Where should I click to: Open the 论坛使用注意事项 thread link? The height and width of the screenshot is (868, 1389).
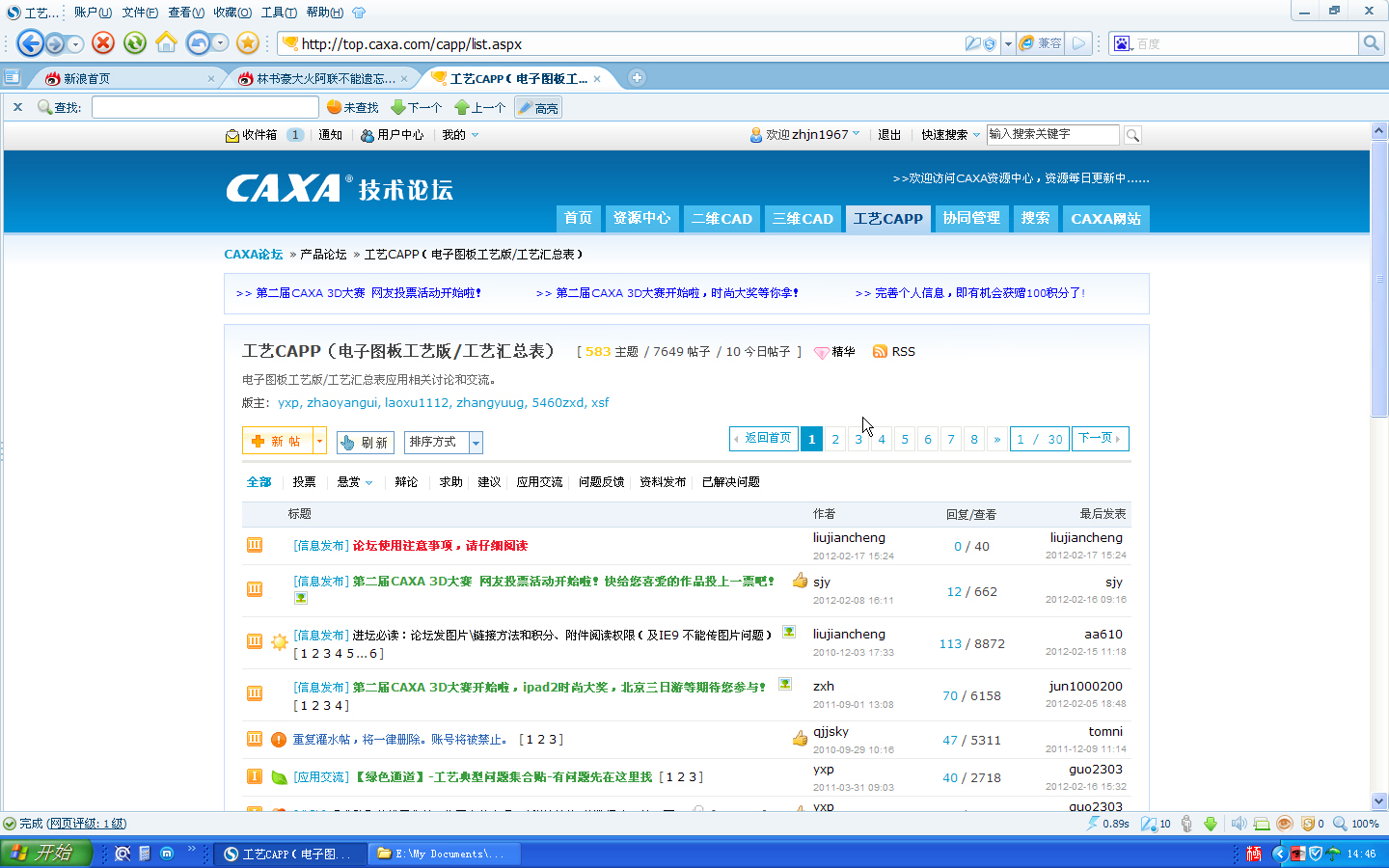pos(440,546)
